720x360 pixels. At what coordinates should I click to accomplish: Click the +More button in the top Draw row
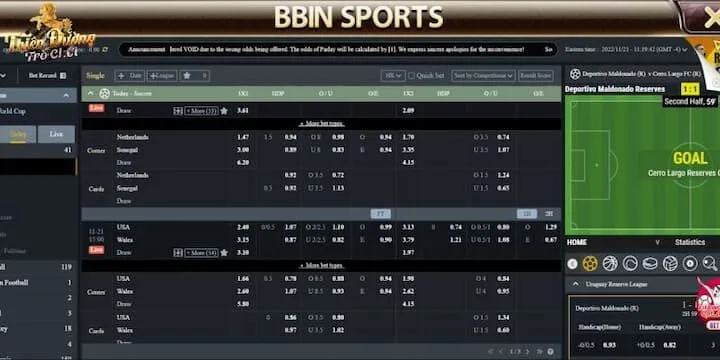point(201,111)
